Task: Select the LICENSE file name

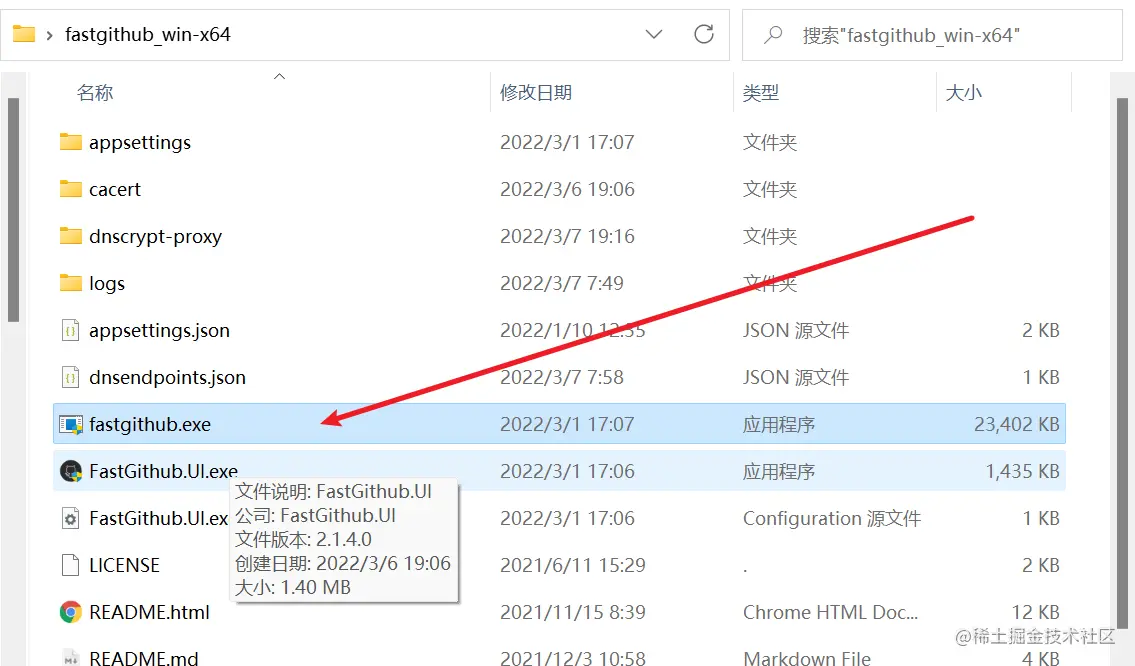Action: (x=124, y=565)
